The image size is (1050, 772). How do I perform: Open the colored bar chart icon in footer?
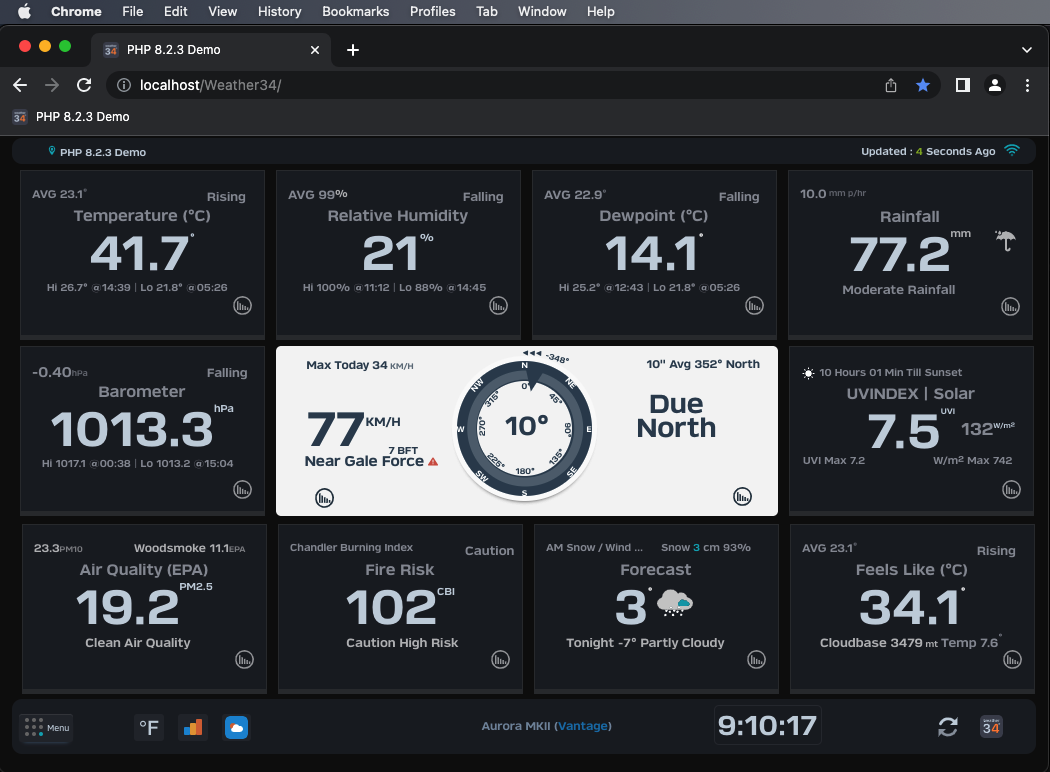[x=193, y=727]
